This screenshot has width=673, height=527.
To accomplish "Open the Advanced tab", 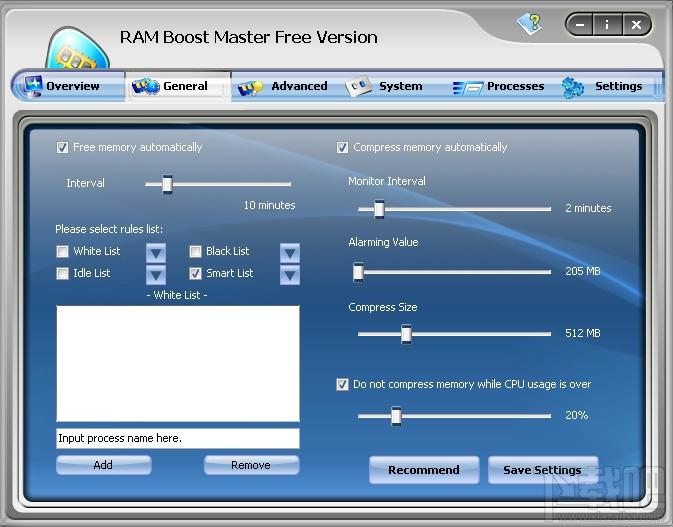I will [x=284, y=86].
